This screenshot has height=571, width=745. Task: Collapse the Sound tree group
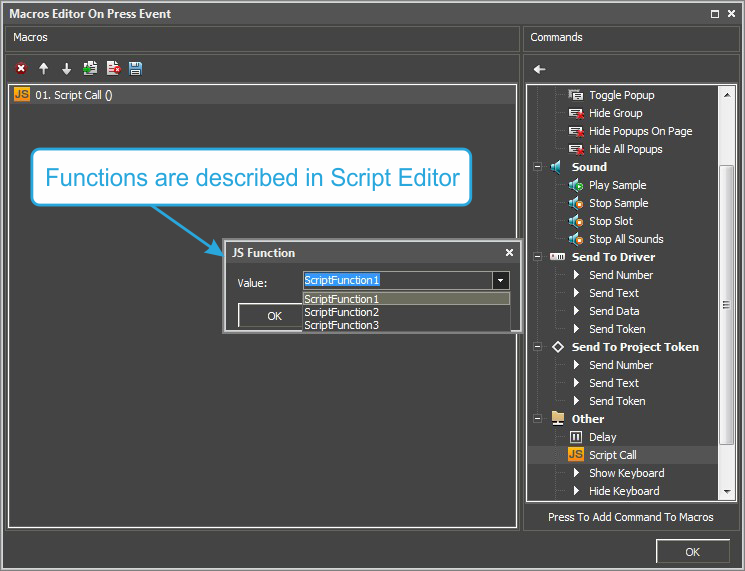[x=538, y=167]
